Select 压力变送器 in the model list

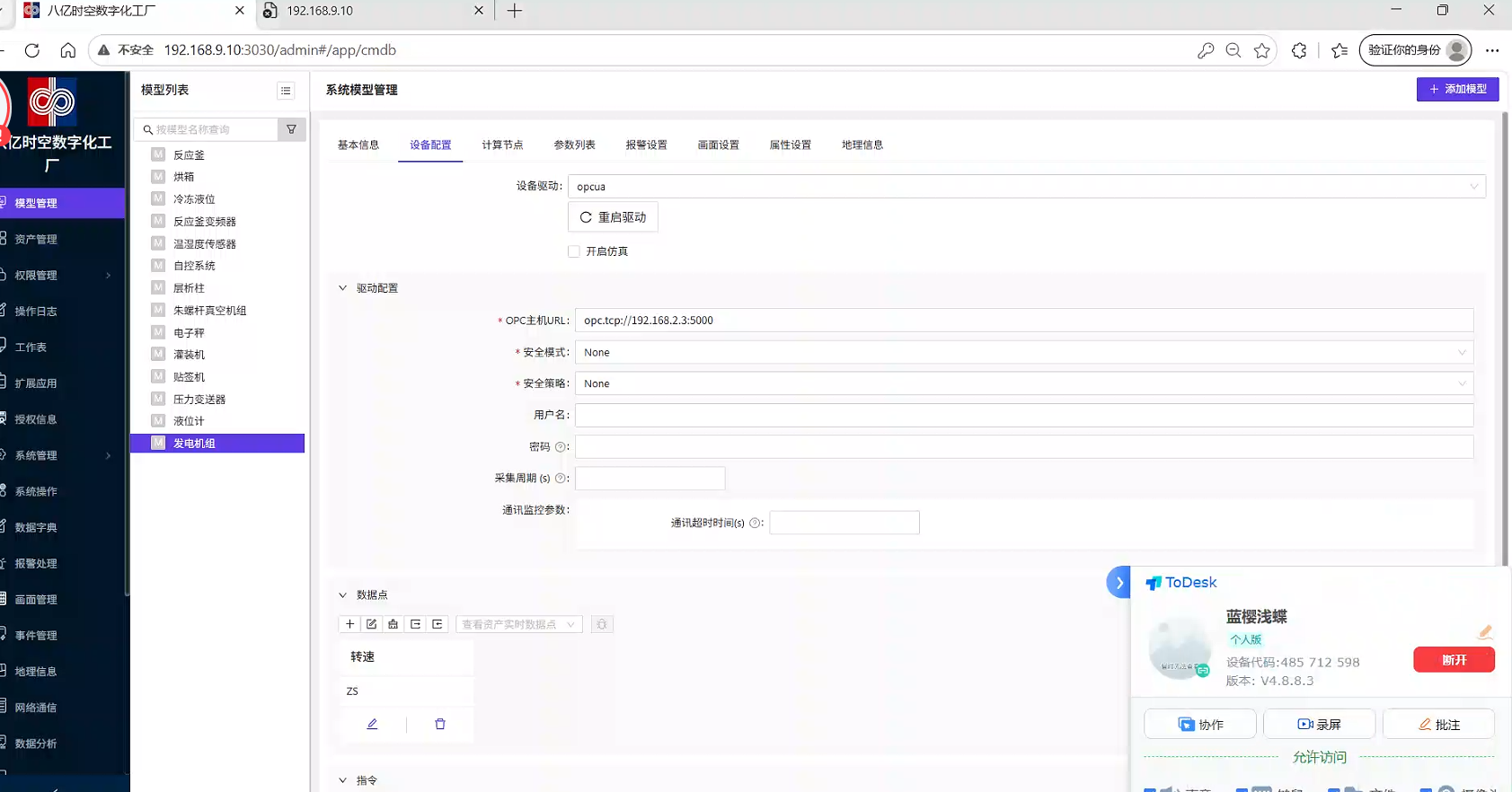pos(199,400)
